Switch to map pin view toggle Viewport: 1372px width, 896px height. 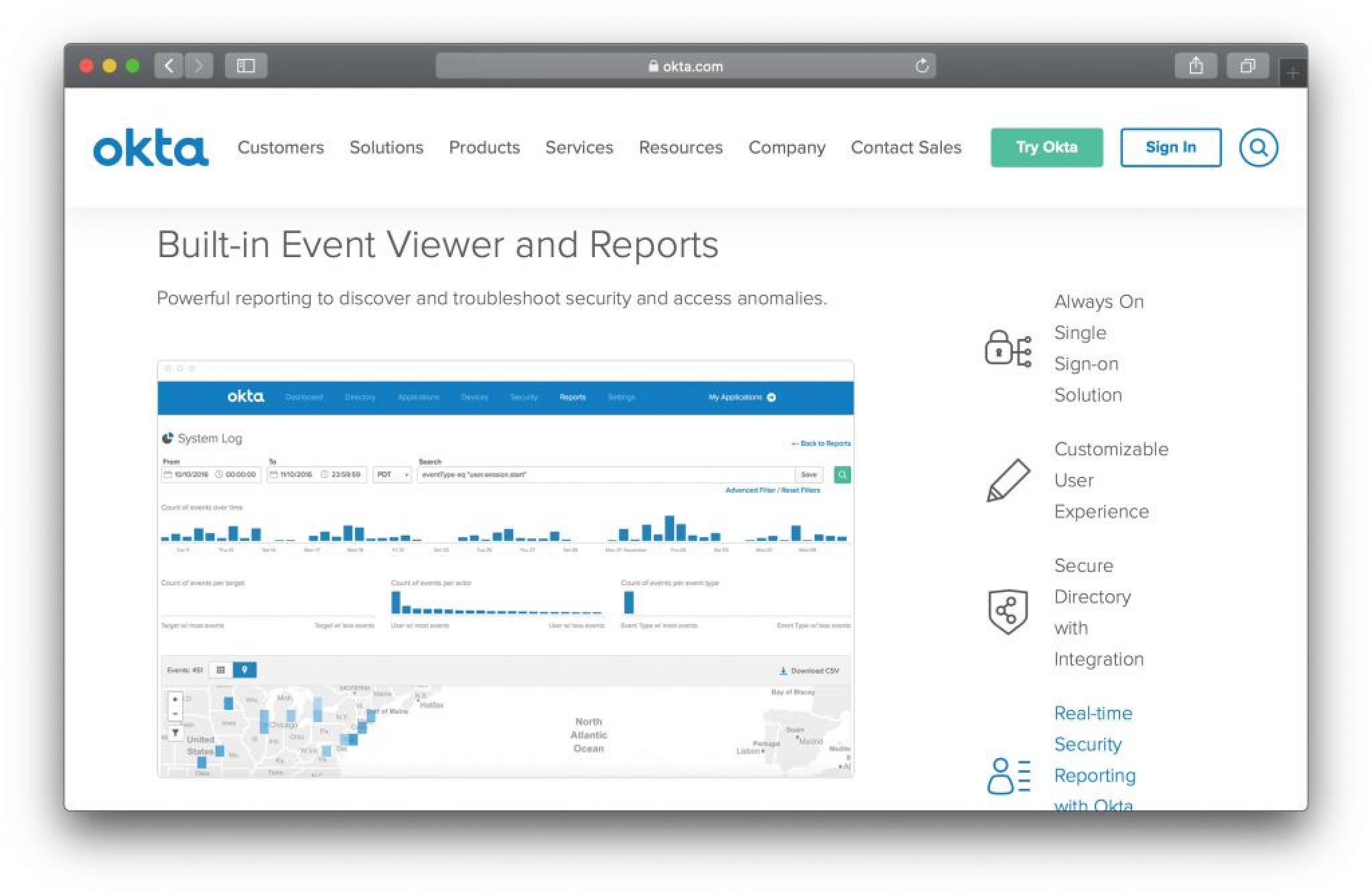[x=245, y=670]
